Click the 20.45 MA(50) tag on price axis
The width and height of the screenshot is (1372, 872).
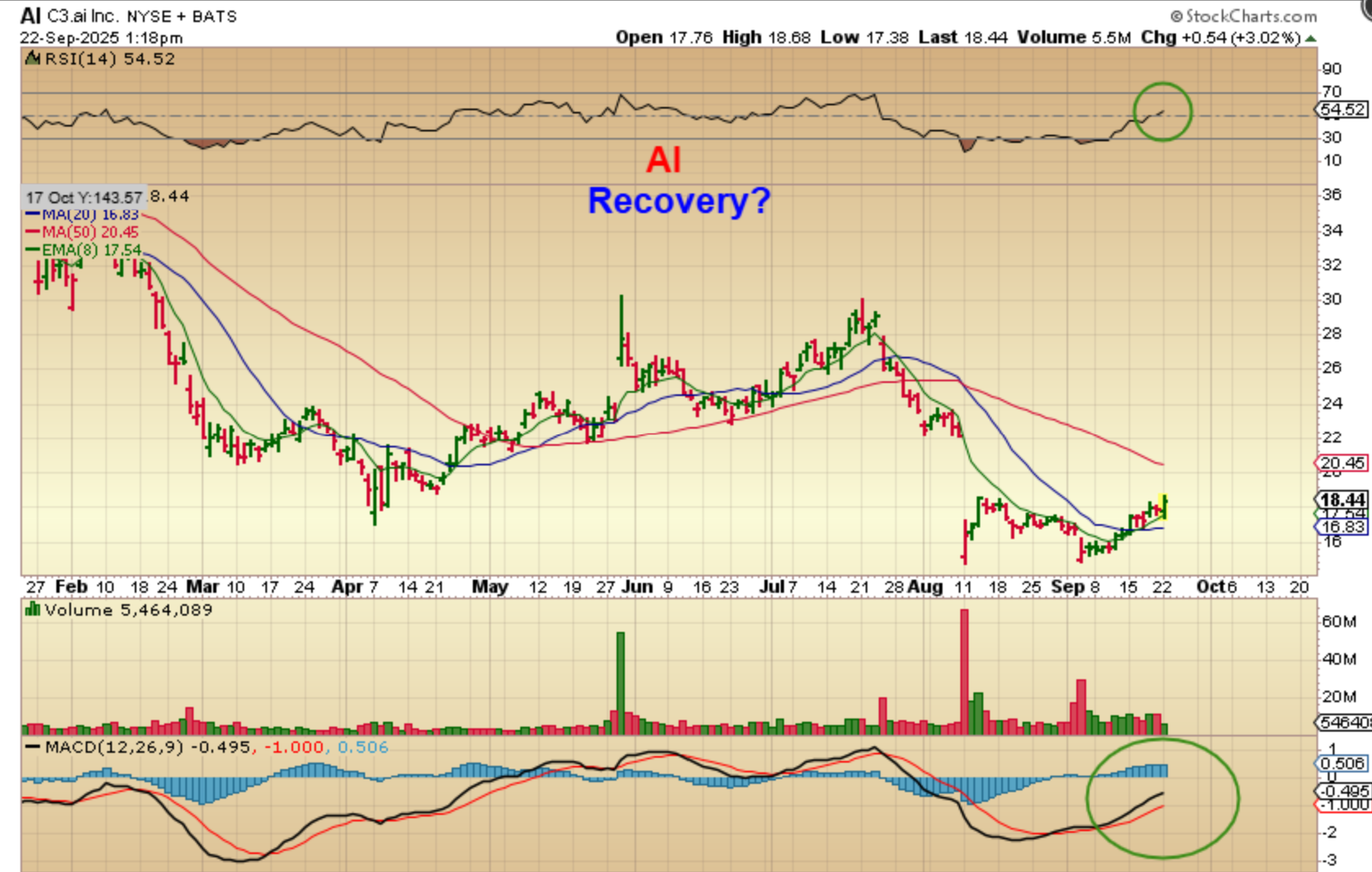point(1342,463)
